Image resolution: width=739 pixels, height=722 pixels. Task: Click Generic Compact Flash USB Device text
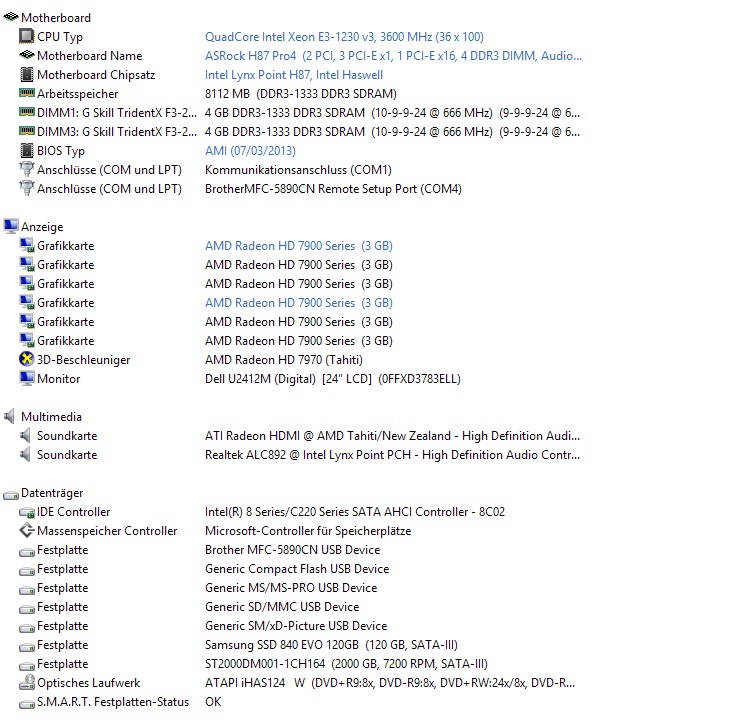pos(297,569)
